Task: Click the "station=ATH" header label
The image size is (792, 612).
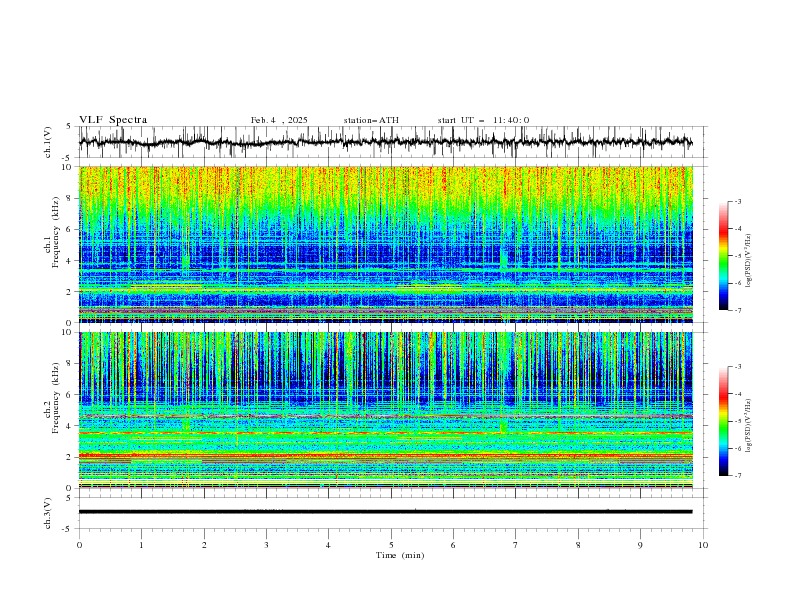Action: tap(371, 120)
